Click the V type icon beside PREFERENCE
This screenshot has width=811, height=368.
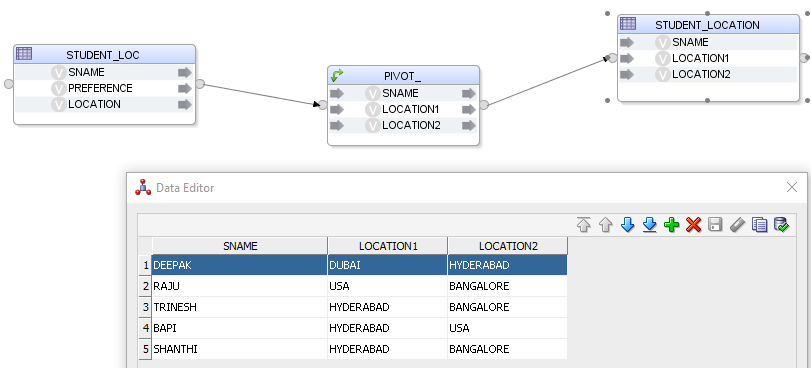(58, 89)
